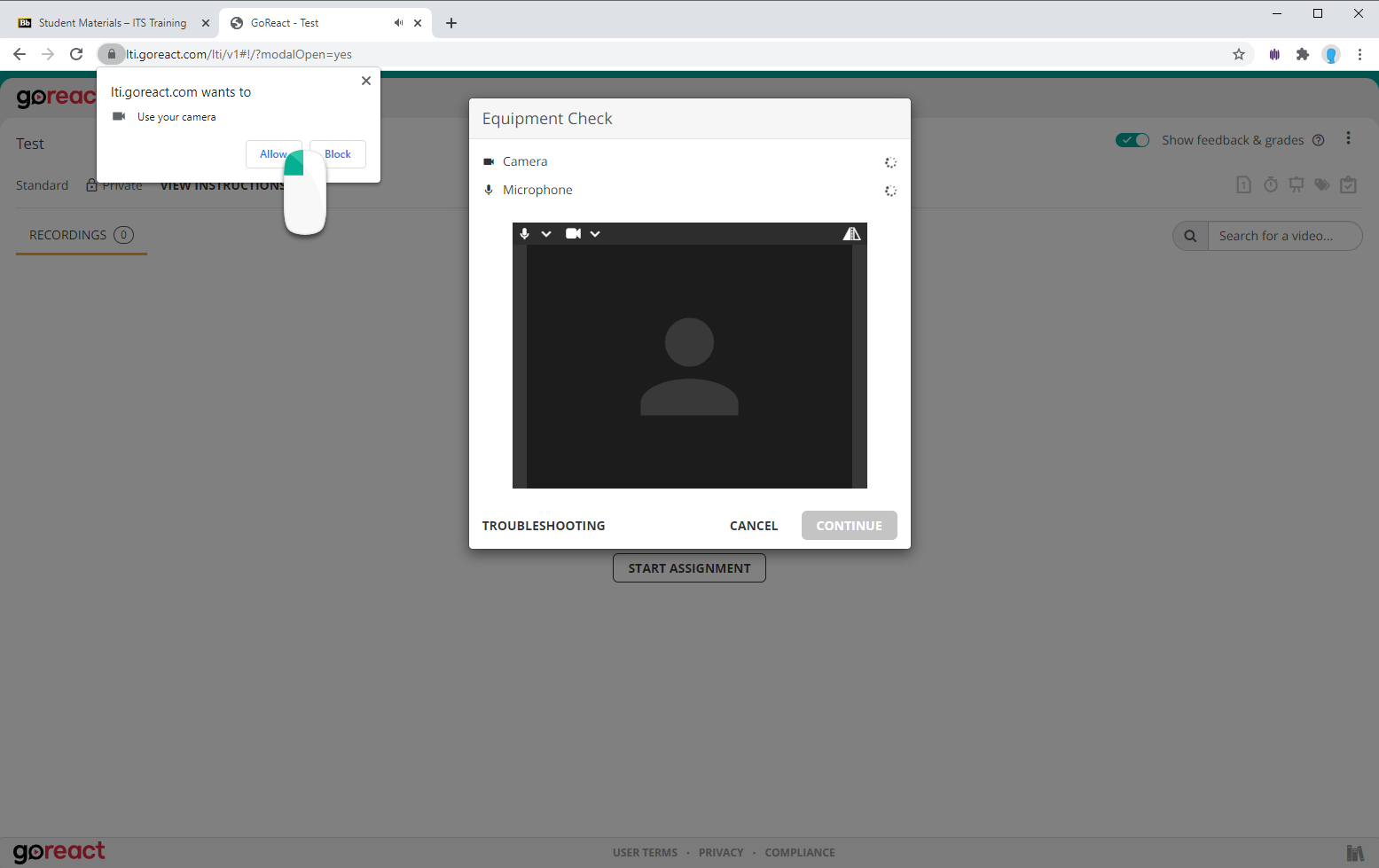Select the help question mark beside Show feedback & grades
Image resolution: width=1379 pixels, height=868 pixels.
point(1319,139)
